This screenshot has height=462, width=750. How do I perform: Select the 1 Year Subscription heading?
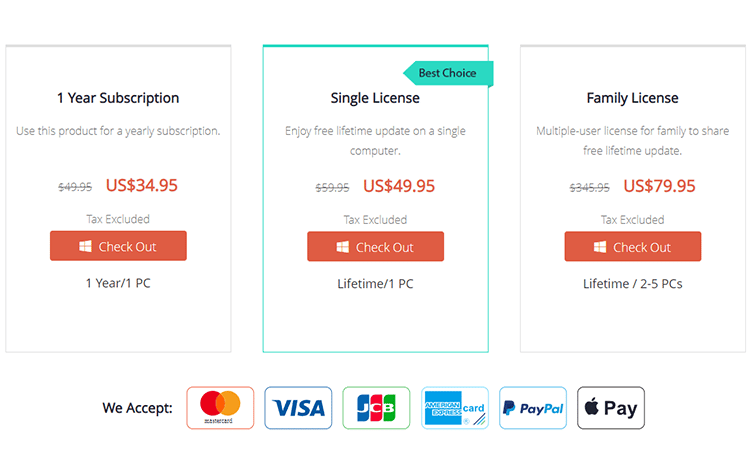click(x=118, y=98)
